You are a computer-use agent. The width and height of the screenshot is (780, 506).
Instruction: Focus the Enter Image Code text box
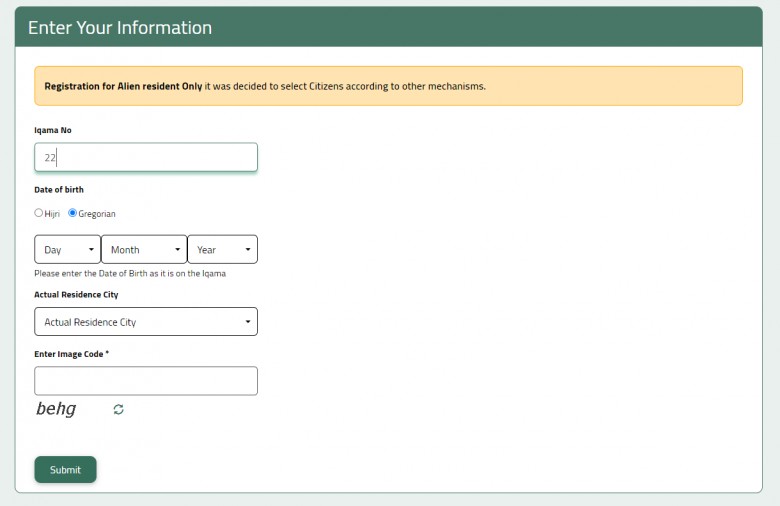[146, 381]
